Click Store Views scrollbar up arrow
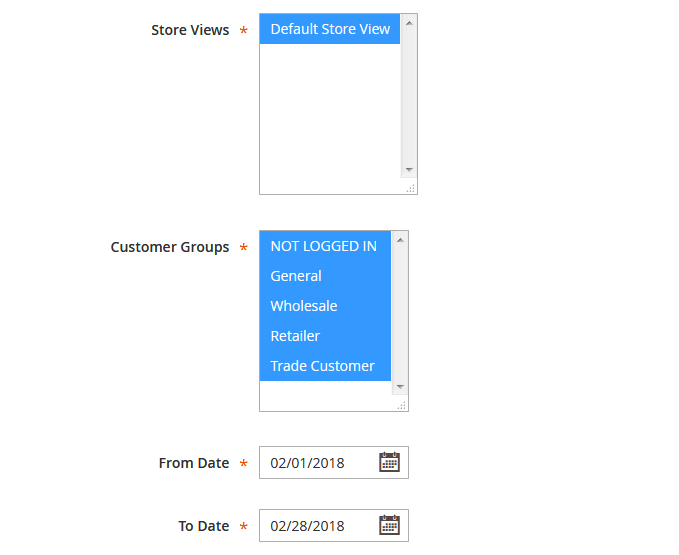Viewport: 679px width, 555px height. coord(409,22)
